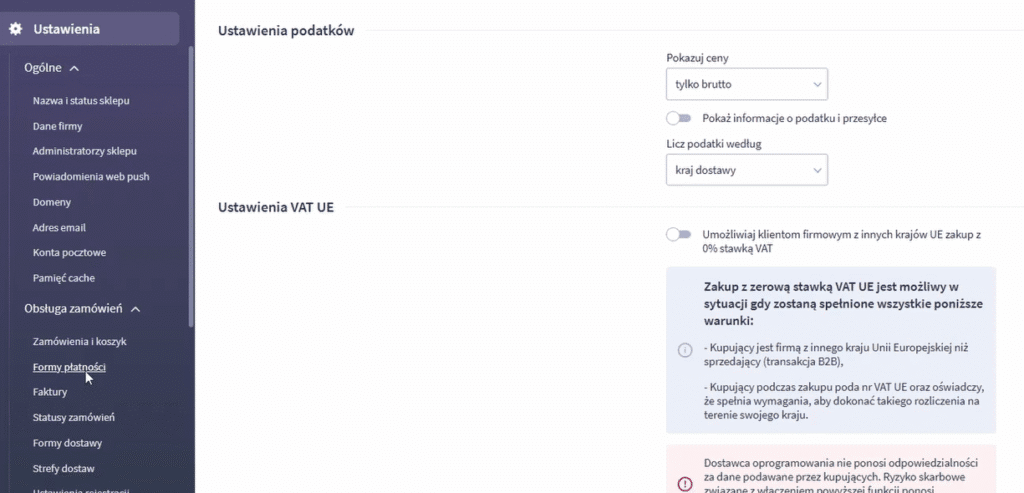Open the 'Licz podatki według' dropdown

click(x=747, y=171)
